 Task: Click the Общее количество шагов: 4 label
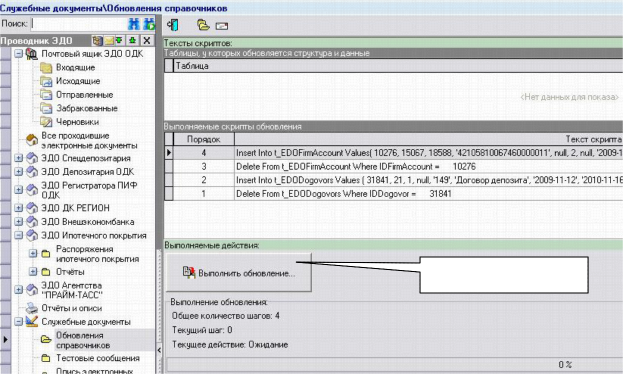tap(226, 316)
